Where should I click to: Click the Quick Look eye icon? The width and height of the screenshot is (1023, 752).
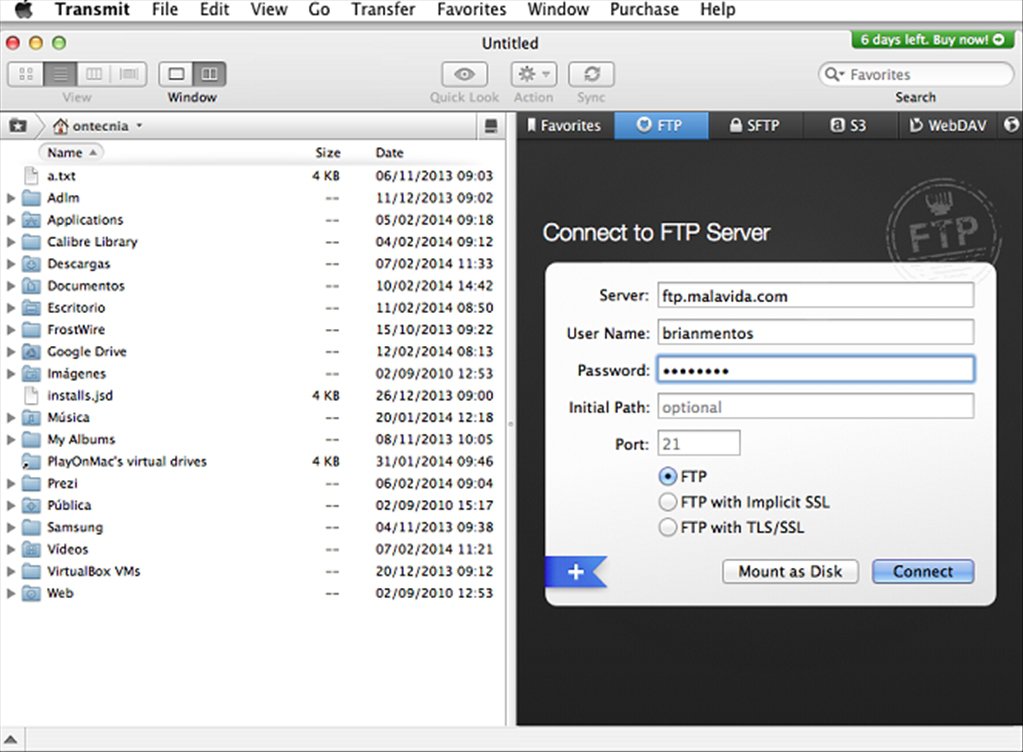(465, 74)
